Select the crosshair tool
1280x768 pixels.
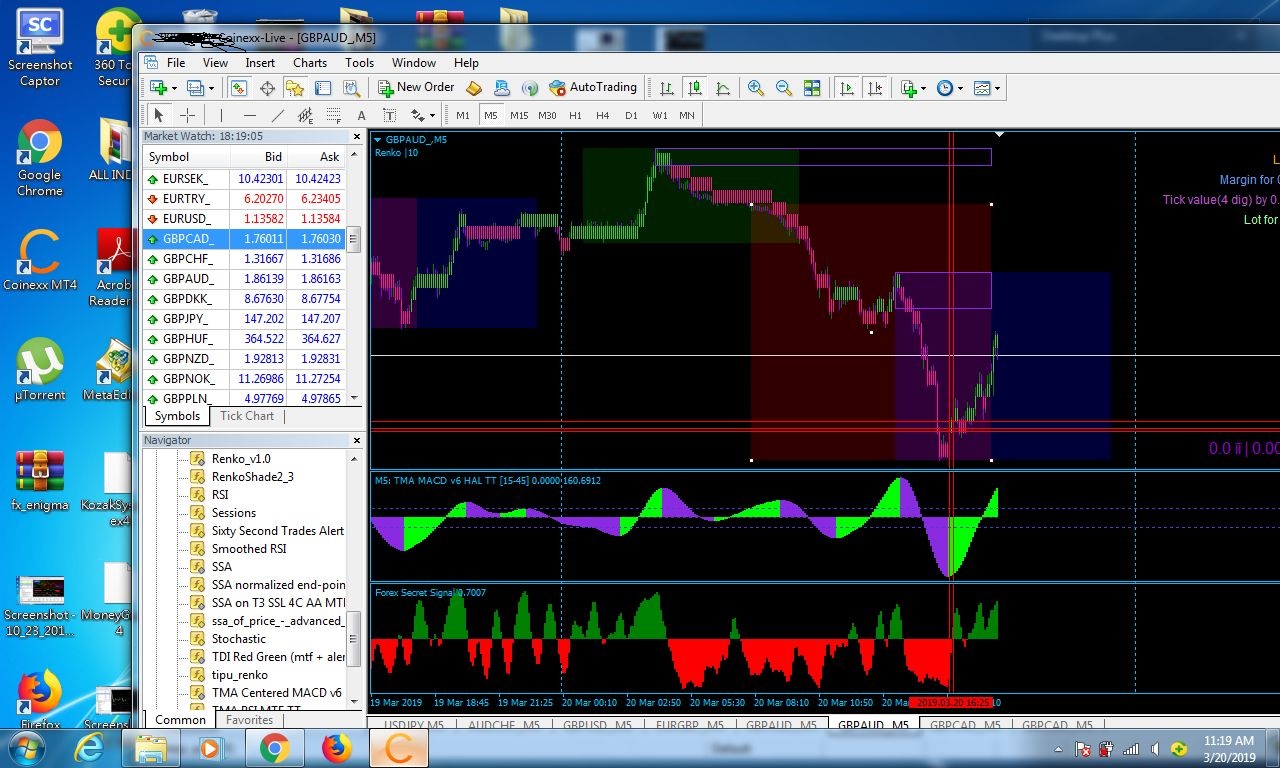point(187,115)
